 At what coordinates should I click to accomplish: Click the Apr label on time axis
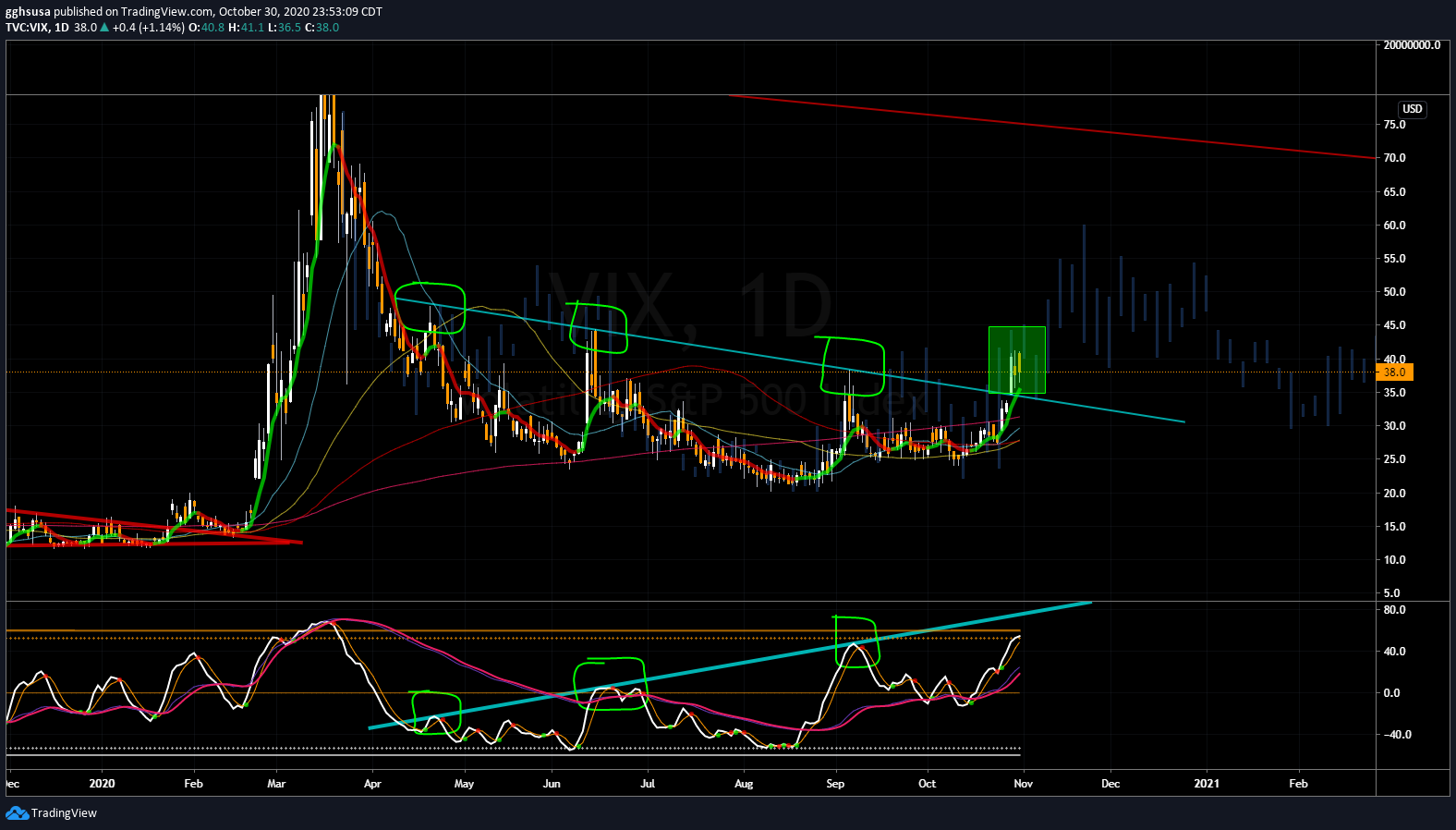click(x=372, y=784)
